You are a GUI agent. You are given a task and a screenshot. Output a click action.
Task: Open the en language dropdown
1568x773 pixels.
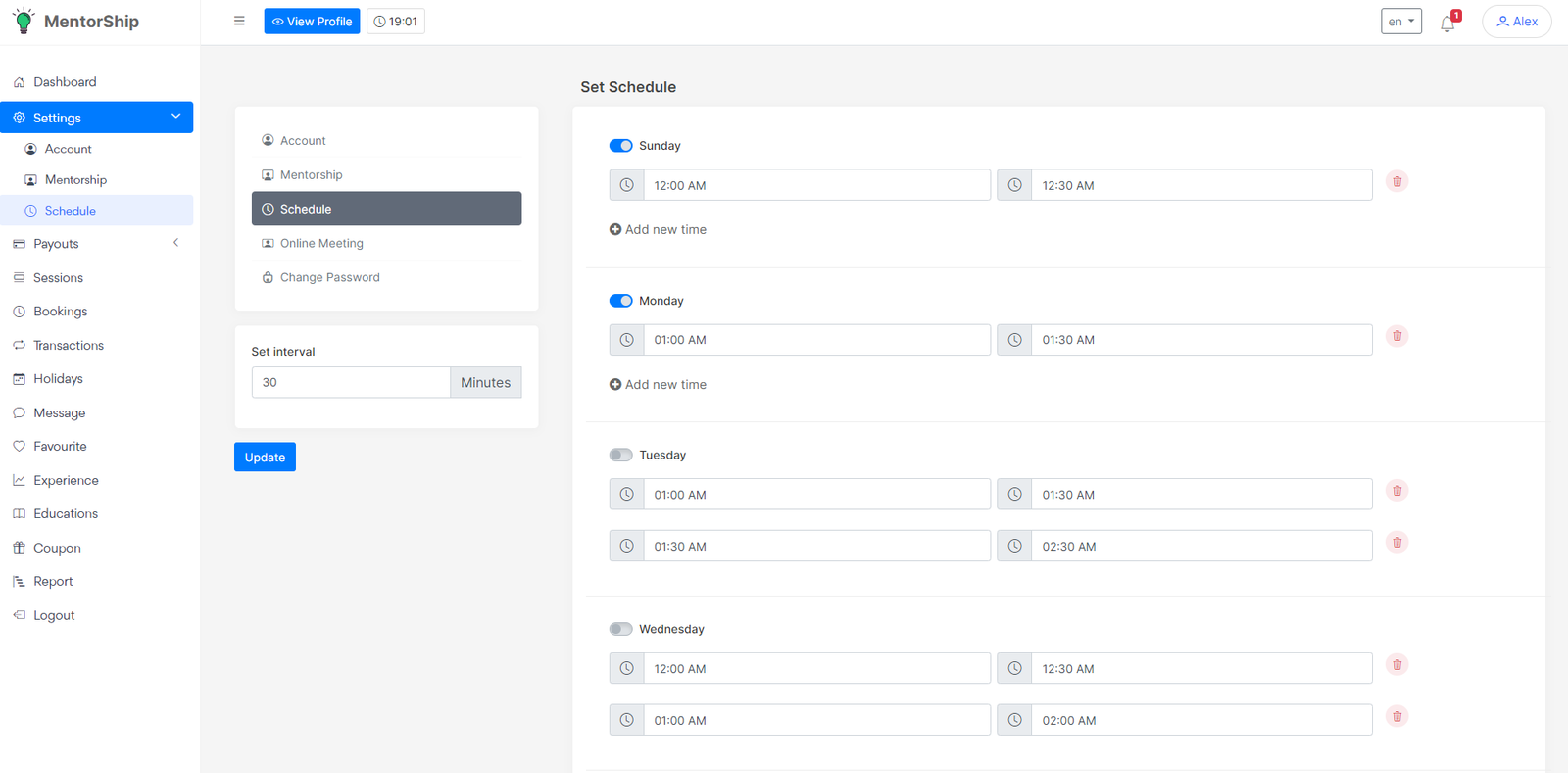coord(1400,22)
